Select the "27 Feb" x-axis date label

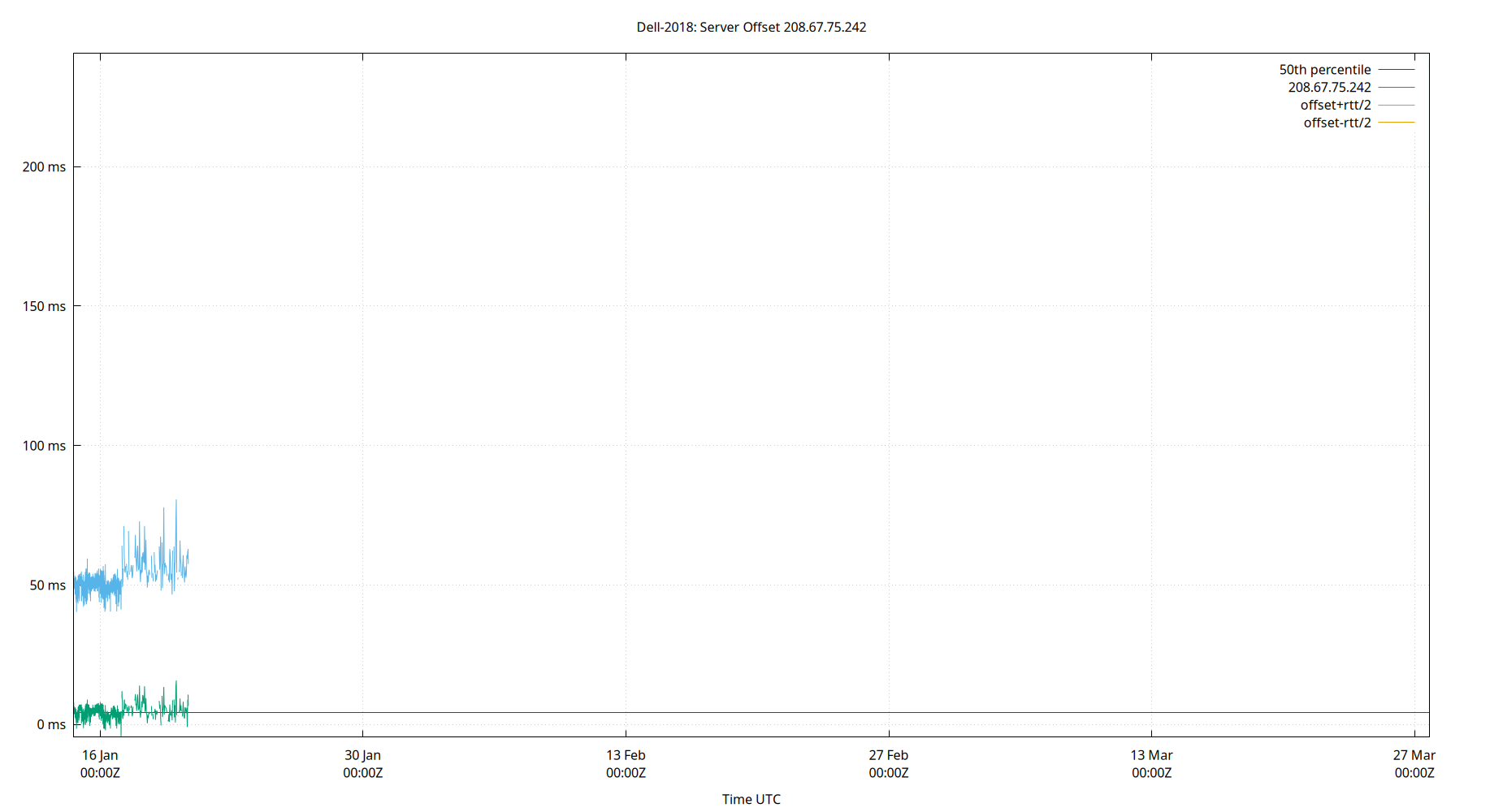click(888, 755)
